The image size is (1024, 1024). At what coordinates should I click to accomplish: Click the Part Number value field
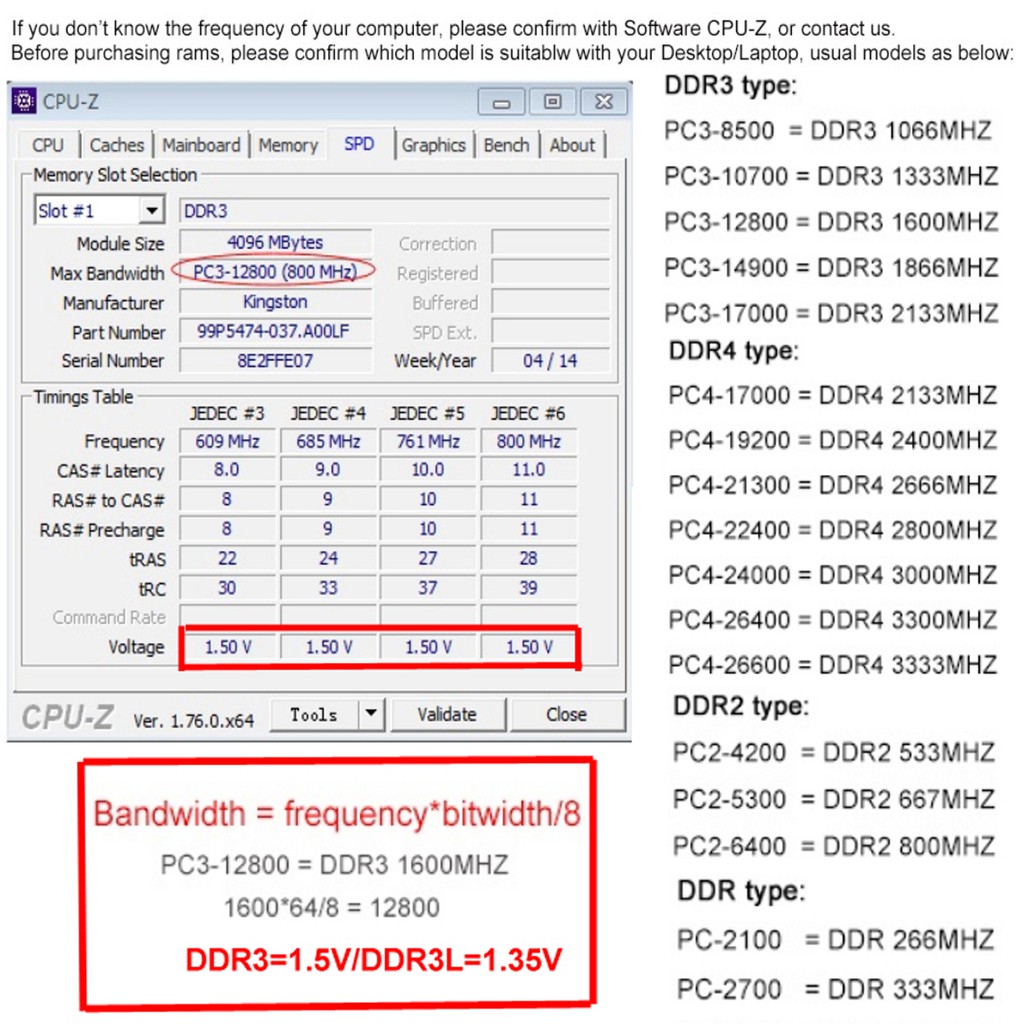pyautogui.click(x=274, y=332)
